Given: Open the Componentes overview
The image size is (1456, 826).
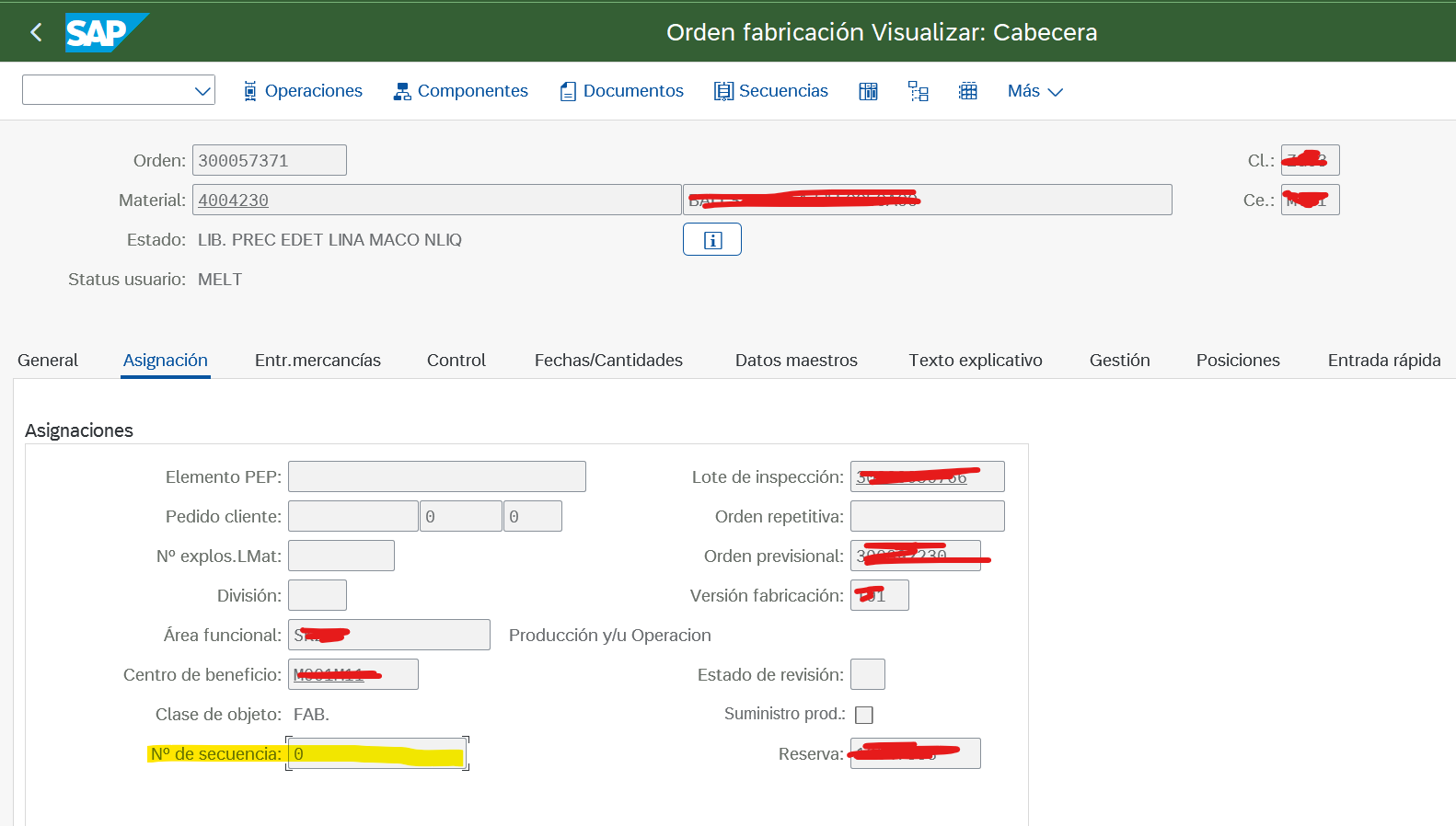Looking at the screenshot, I should [460, 91].
